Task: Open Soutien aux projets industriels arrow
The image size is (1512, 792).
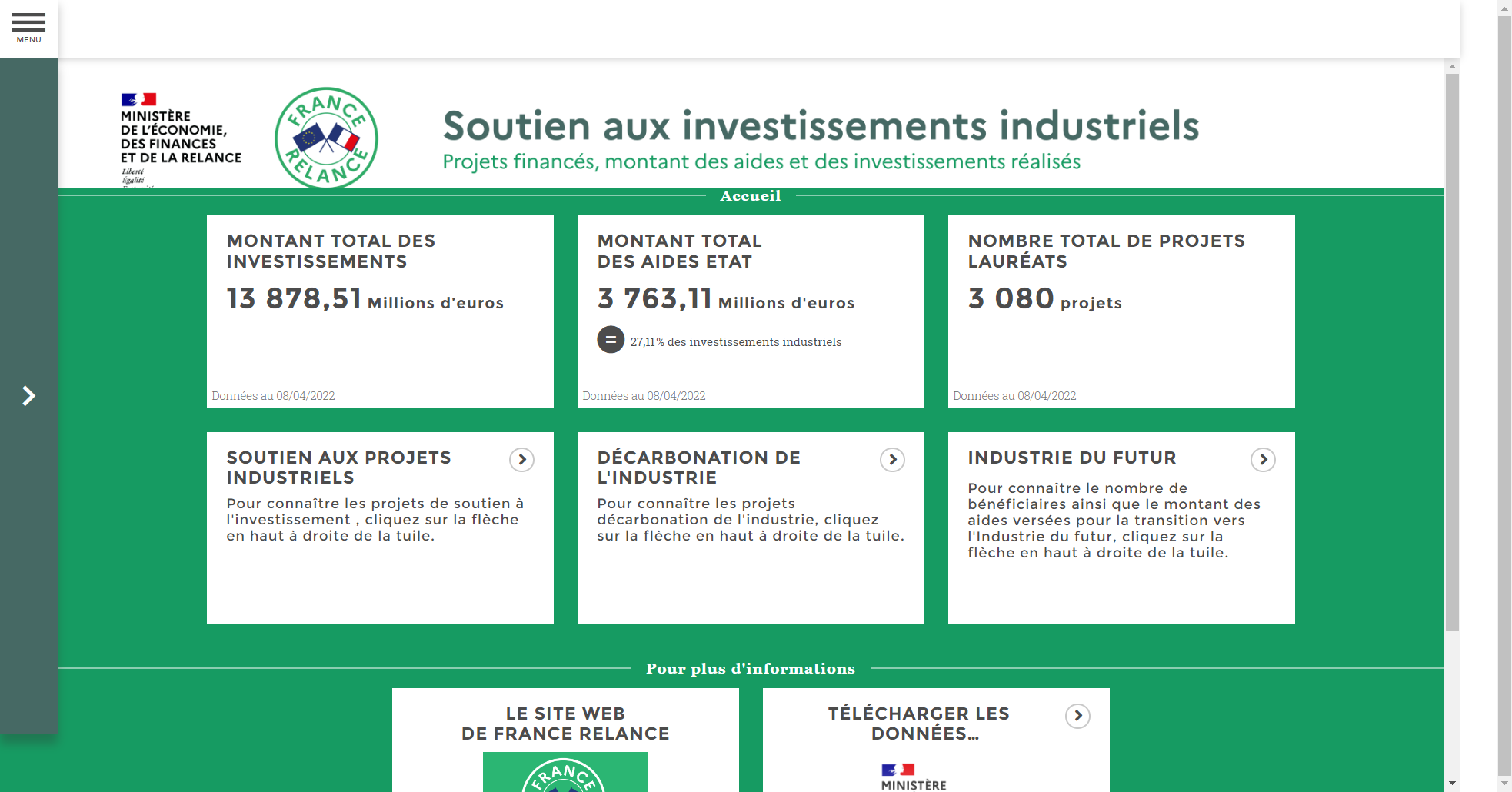Action: (x=521, y=460)
